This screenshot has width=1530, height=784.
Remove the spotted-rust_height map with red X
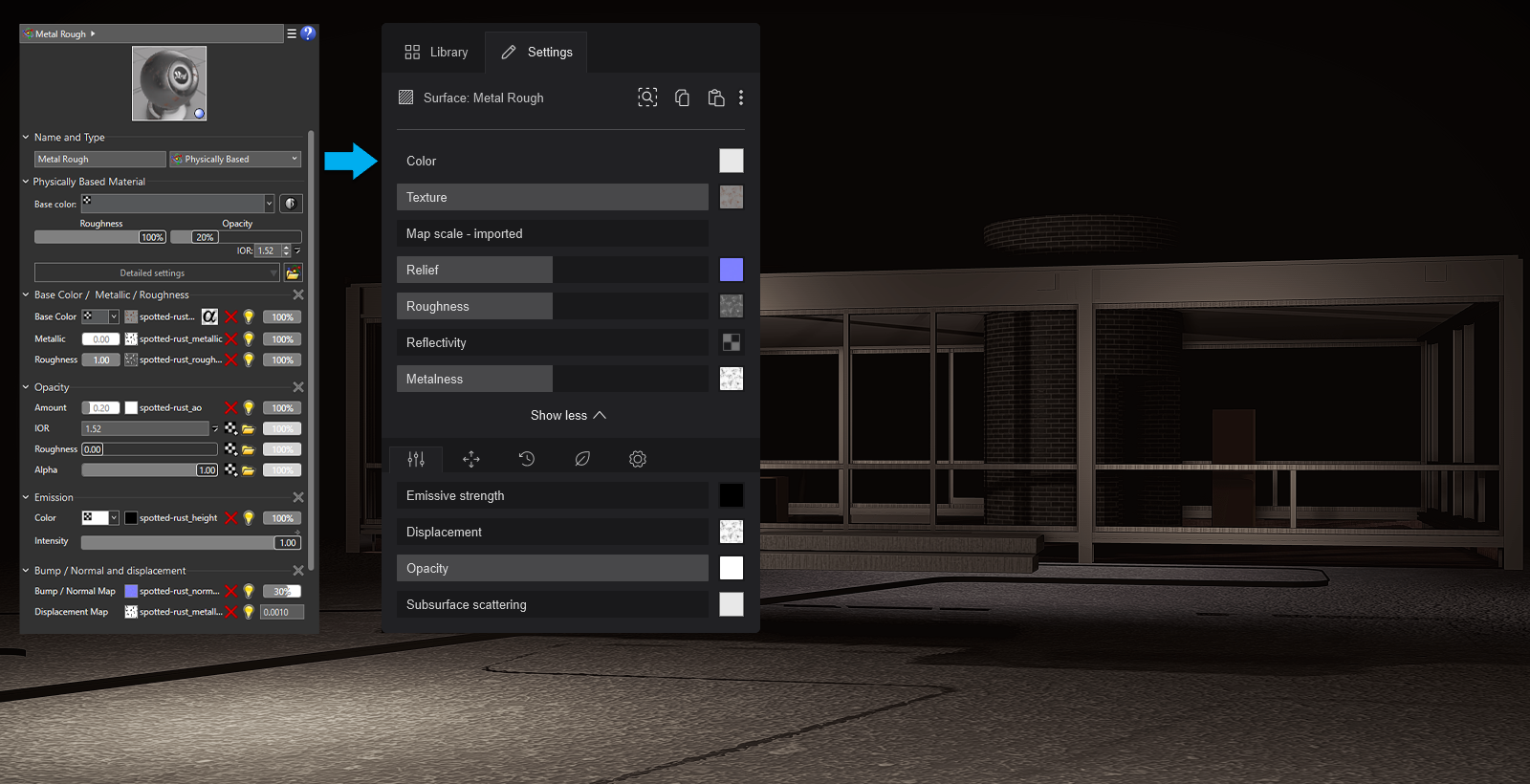pos(230,518)
